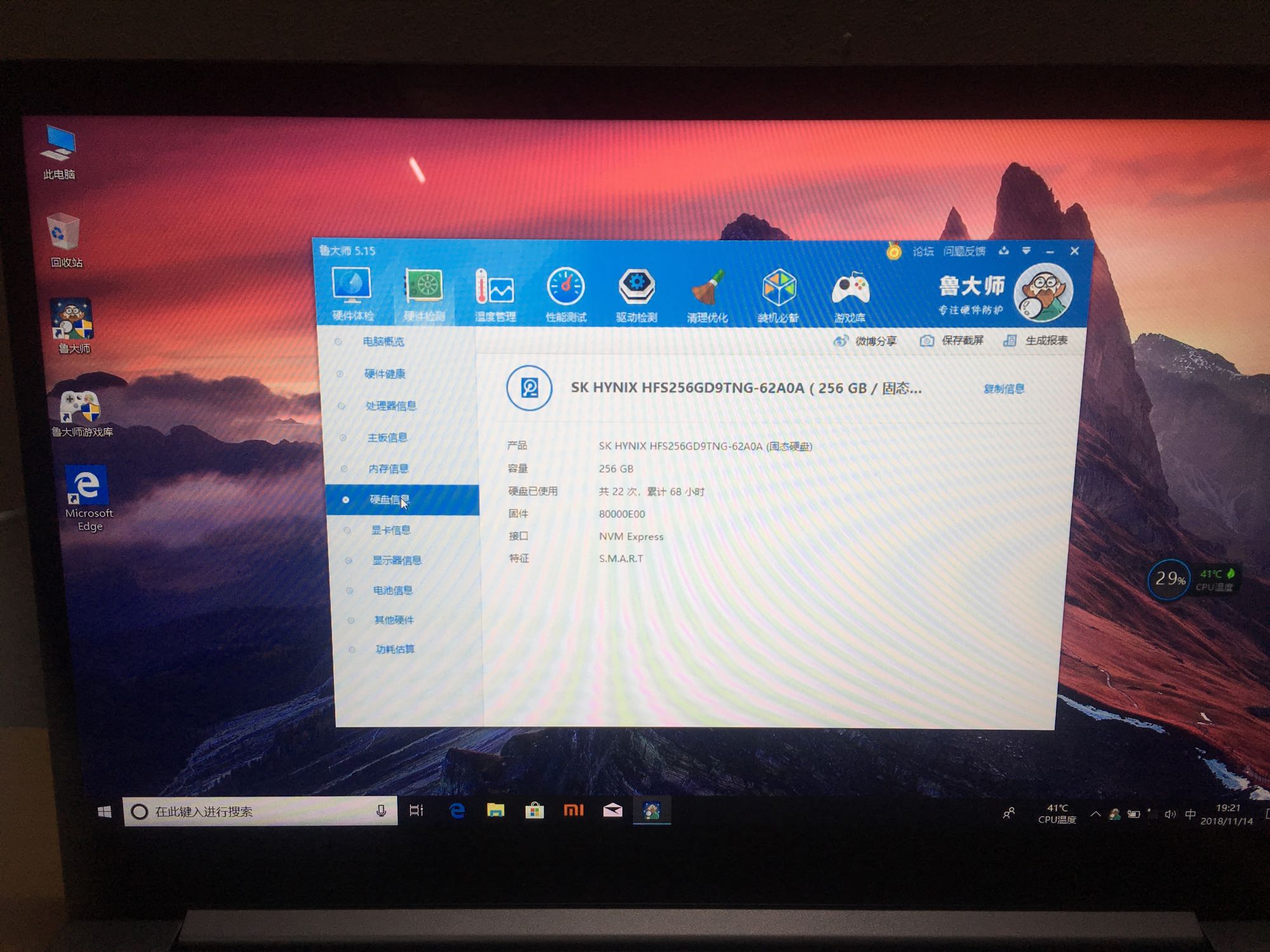Share via 微博分享
The width and height of the screenshot is (1270, 952).
pos(865,341)
